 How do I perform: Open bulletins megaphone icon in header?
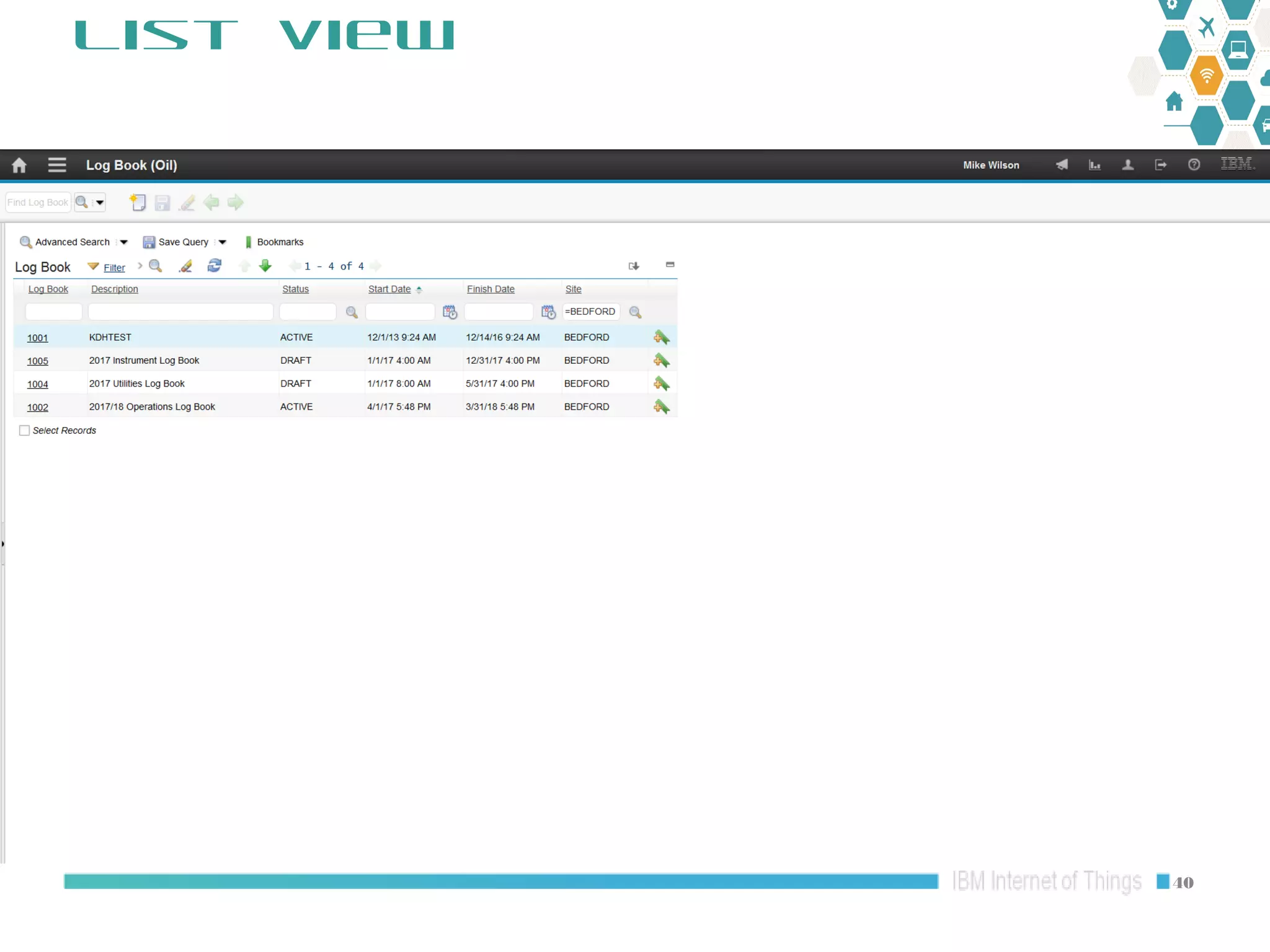[x=1062, y=165]
